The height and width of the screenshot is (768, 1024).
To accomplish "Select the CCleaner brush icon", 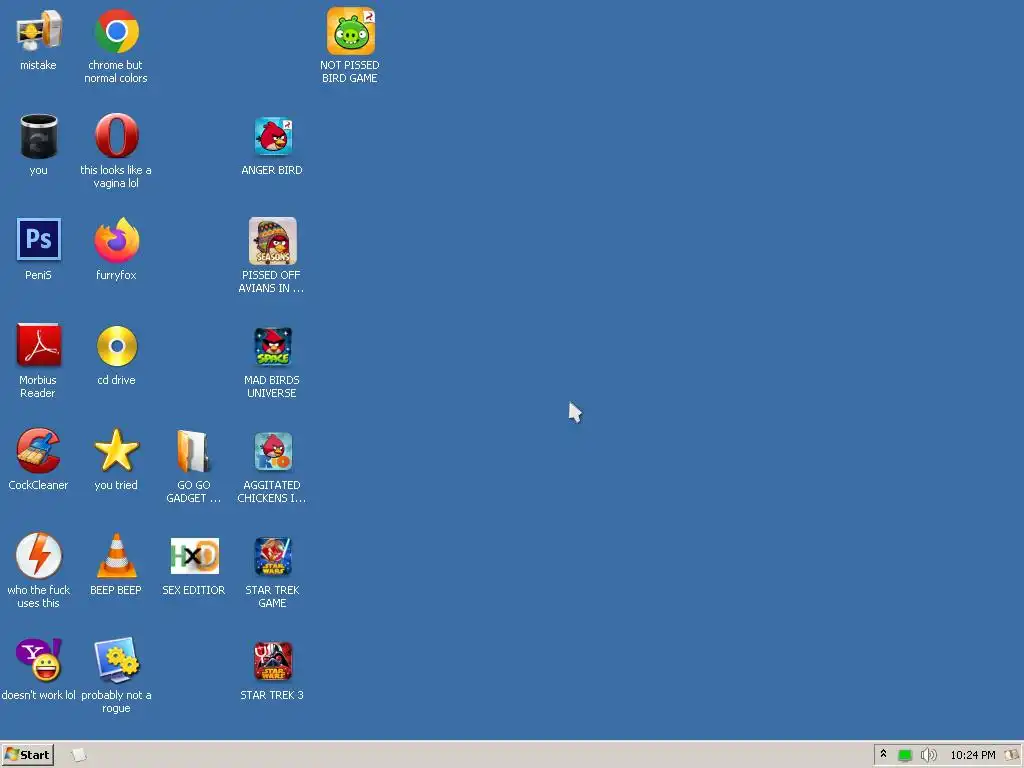I will [x=39, y=451].
